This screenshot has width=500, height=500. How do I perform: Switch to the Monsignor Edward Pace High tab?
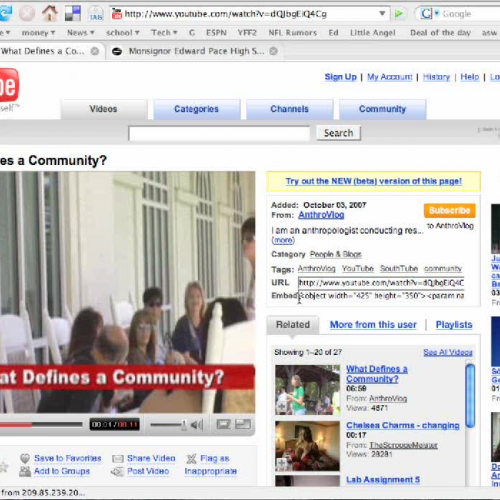pyautogui.click(x=196, y=51)
